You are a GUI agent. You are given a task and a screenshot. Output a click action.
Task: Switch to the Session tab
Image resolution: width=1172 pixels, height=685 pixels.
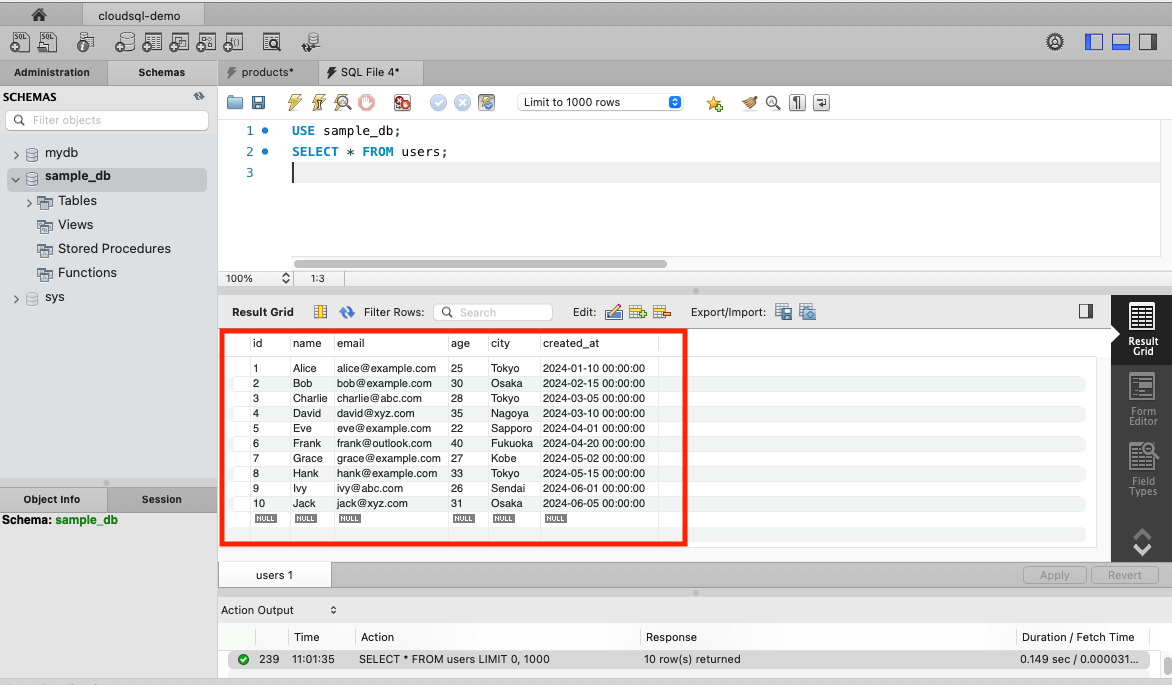(x=161, y=500)
